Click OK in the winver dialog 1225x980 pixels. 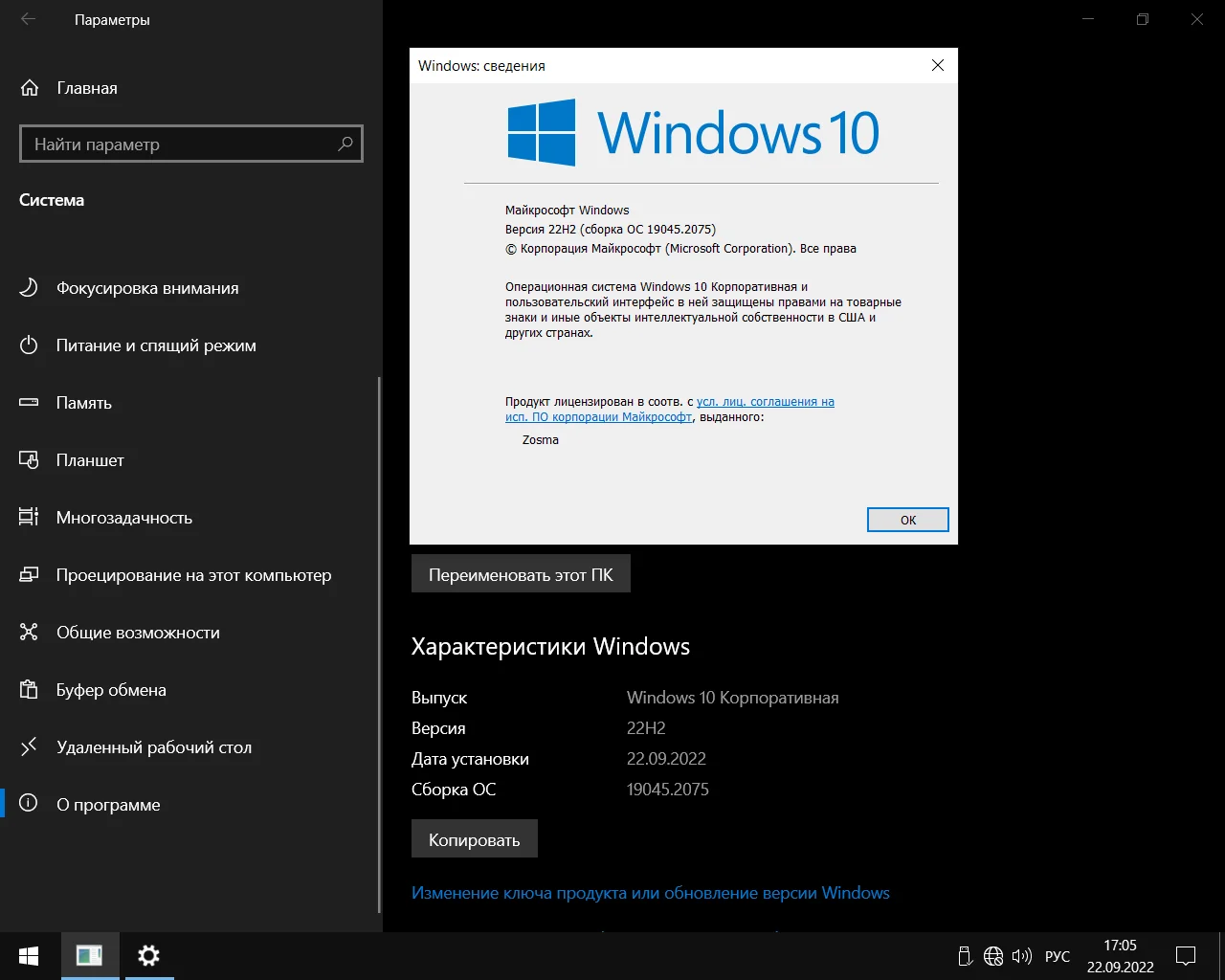pos(907,520)
